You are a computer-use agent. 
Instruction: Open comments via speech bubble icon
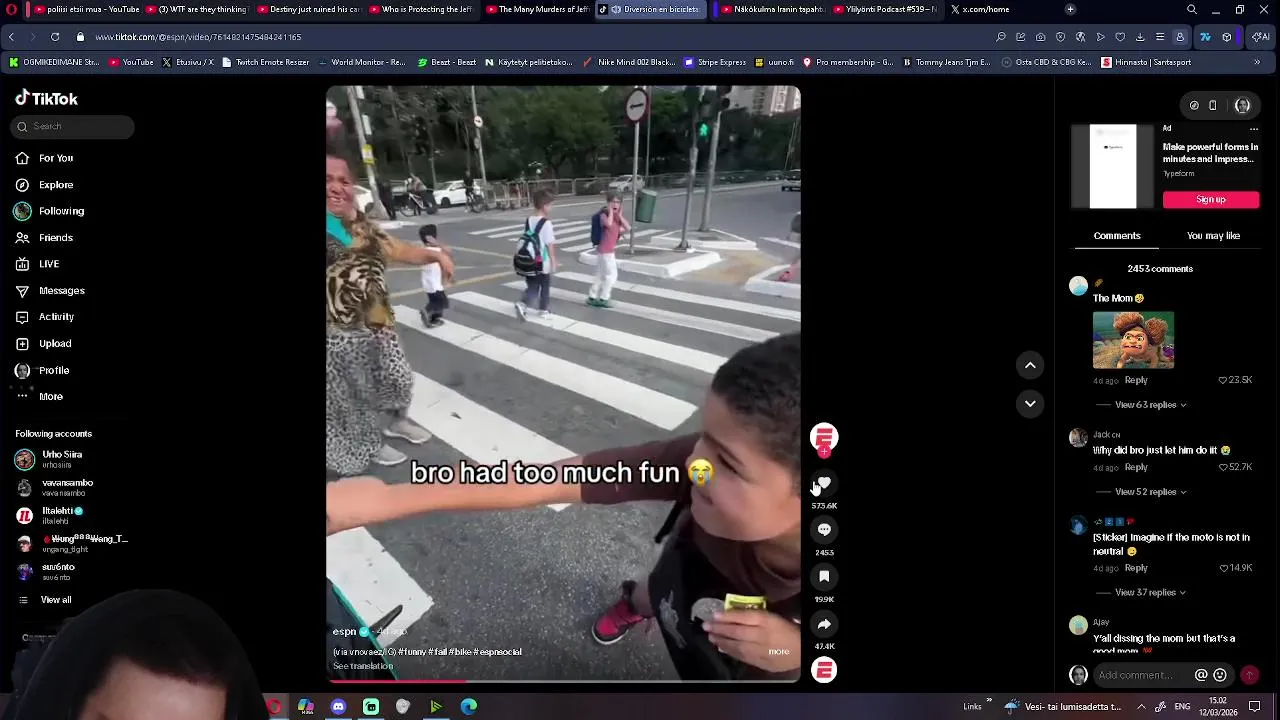pos(824,530)
